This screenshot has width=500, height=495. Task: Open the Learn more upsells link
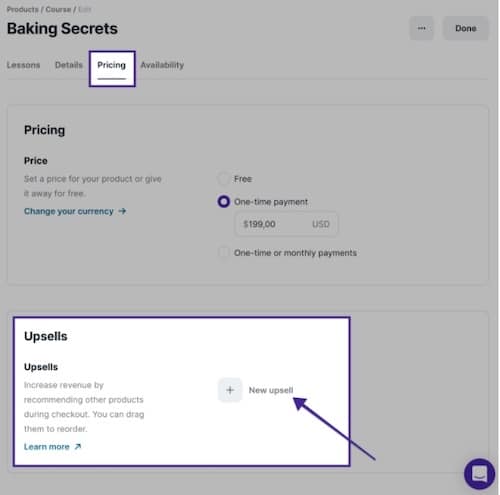[47, 447]
